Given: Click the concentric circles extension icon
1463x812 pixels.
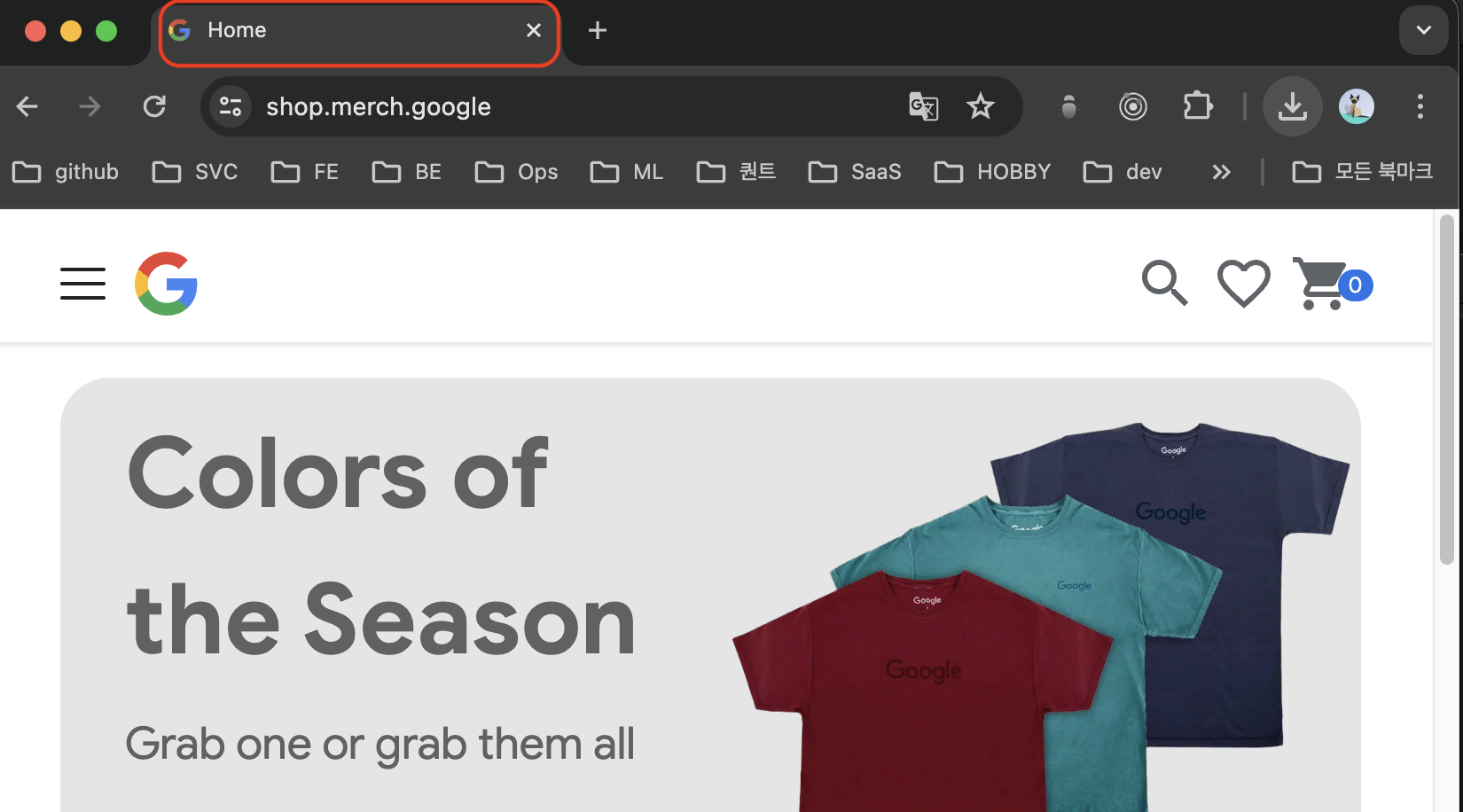Looking at the screenshot, I should click(1133, 106).
